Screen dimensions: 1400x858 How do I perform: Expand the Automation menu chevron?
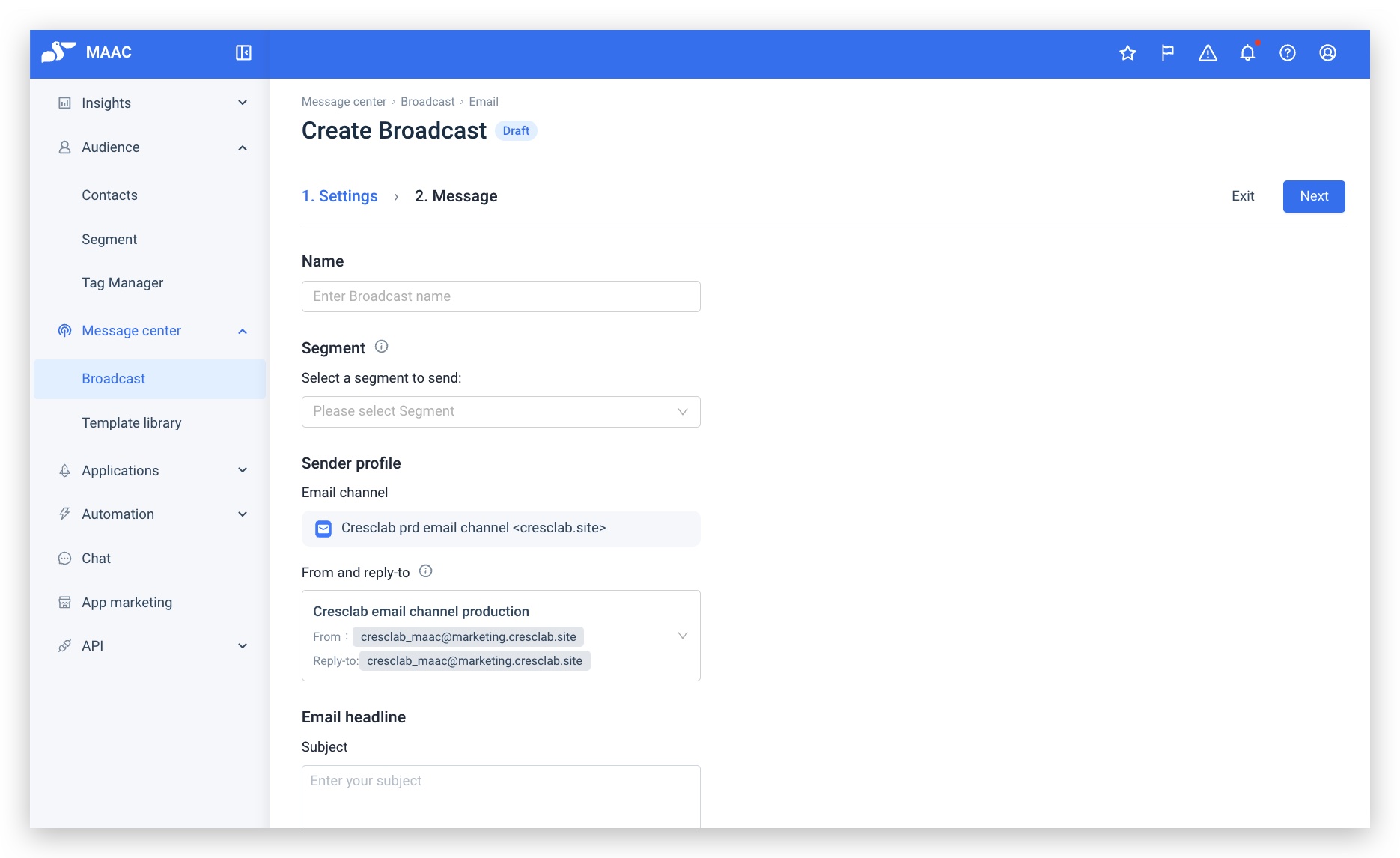click(243, 514)
